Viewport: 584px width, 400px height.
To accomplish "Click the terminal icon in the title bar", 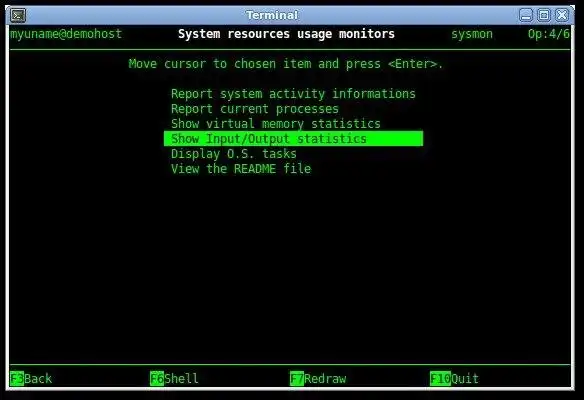I will coord(18,16).
